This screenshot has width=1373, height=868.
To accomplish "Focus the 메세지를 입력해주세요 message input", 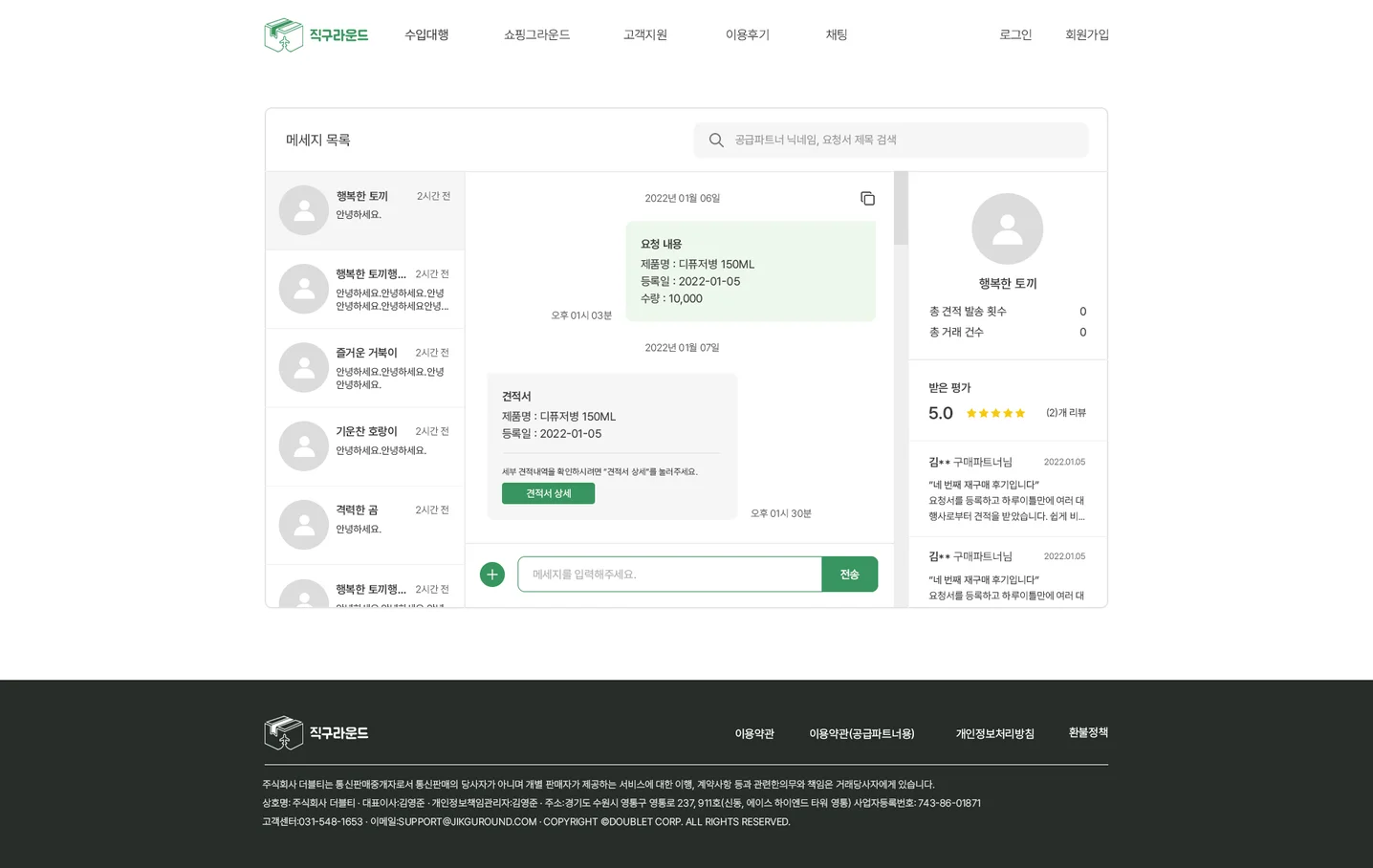I will click(669, 575).
